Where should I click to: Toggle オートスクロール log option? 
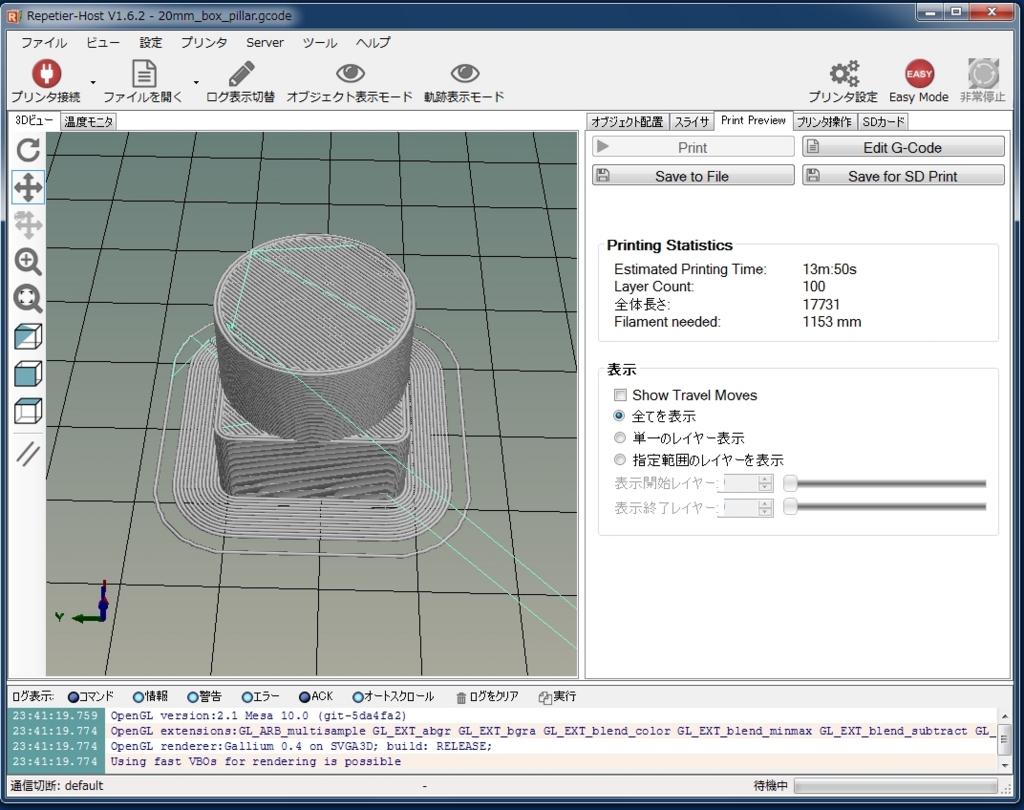point(393,697)
